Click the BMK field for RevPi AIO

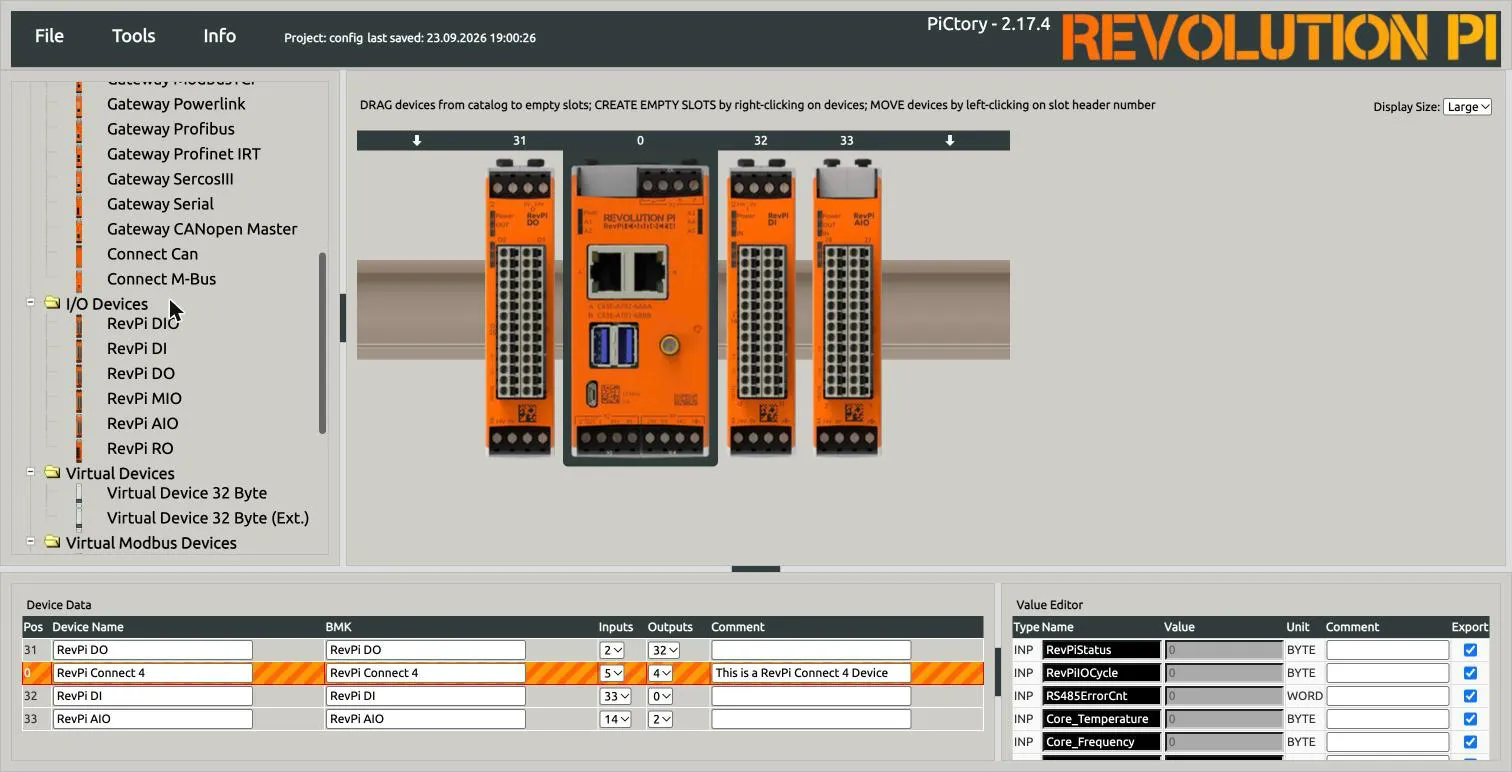point(426,719)
